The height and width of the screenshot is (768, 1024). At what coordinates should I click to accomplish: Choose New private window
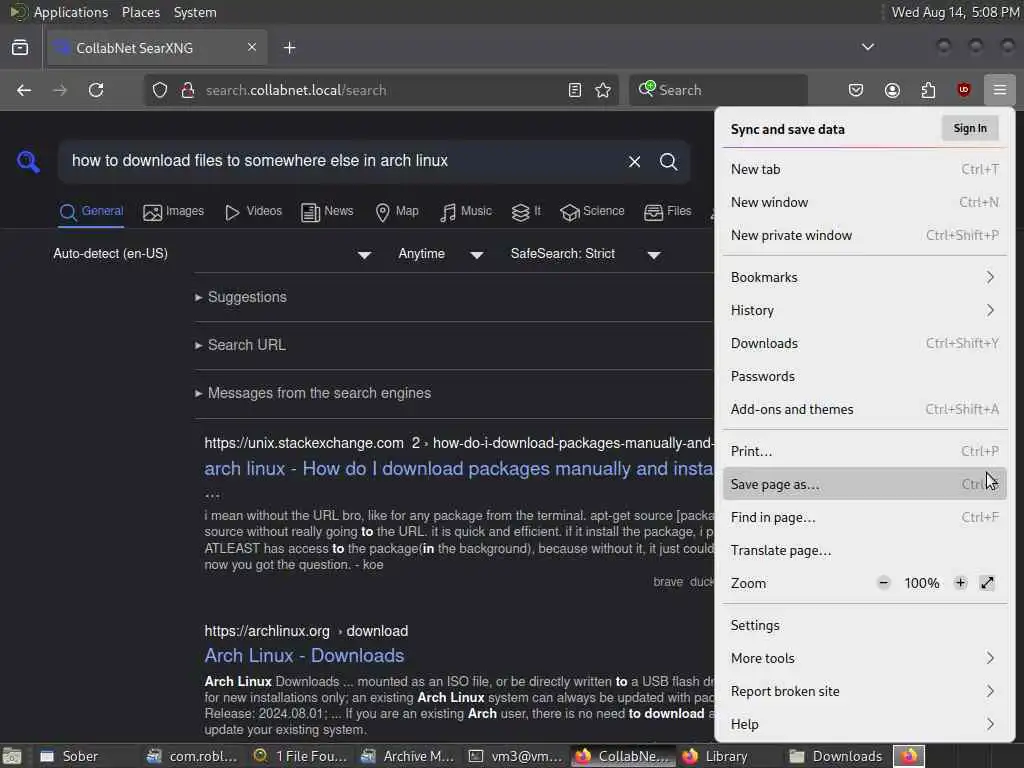864,235
